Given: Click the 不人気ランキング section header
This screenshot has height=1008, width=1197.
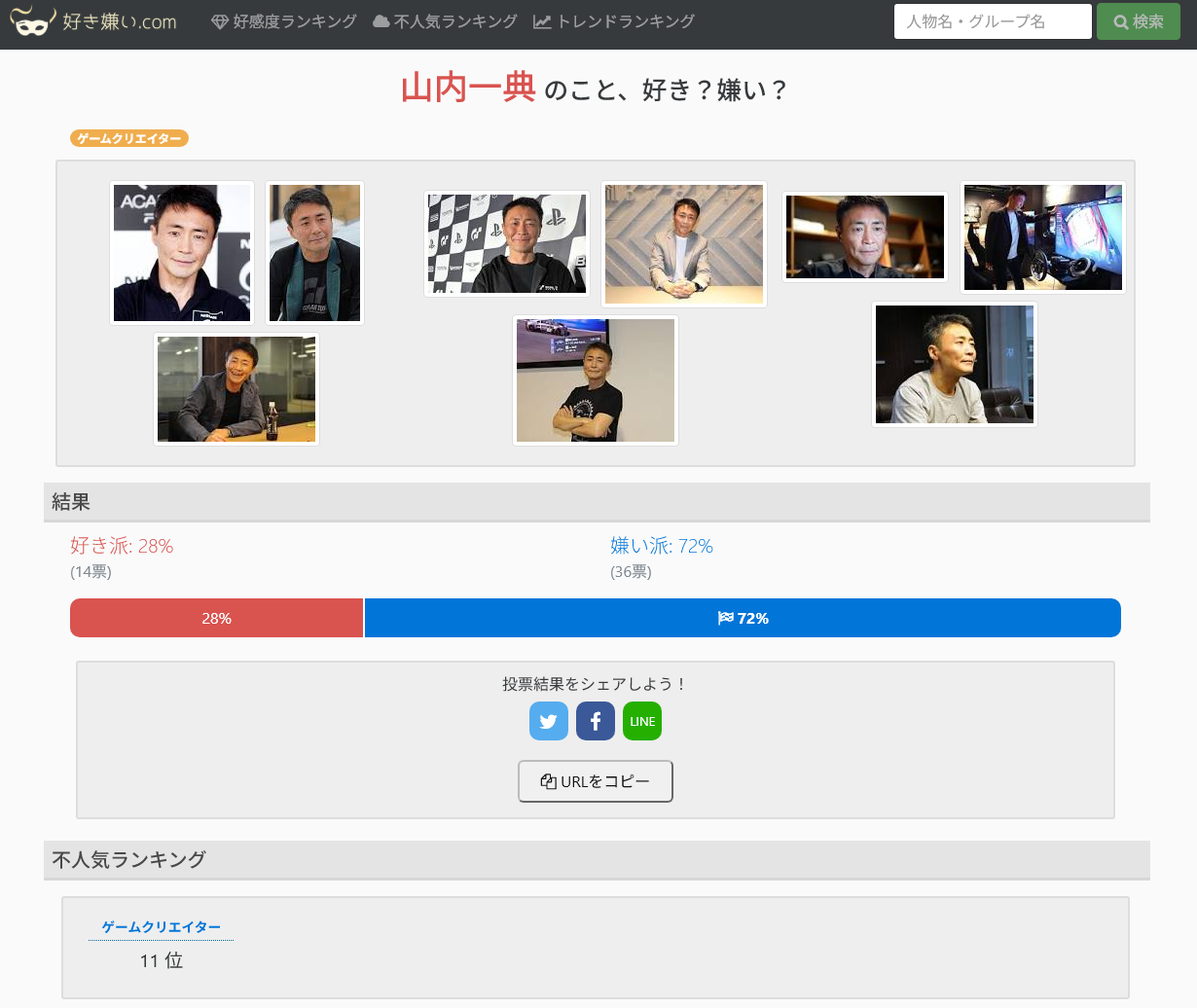Looking at the screenshot, I should (x=597, y=860).
